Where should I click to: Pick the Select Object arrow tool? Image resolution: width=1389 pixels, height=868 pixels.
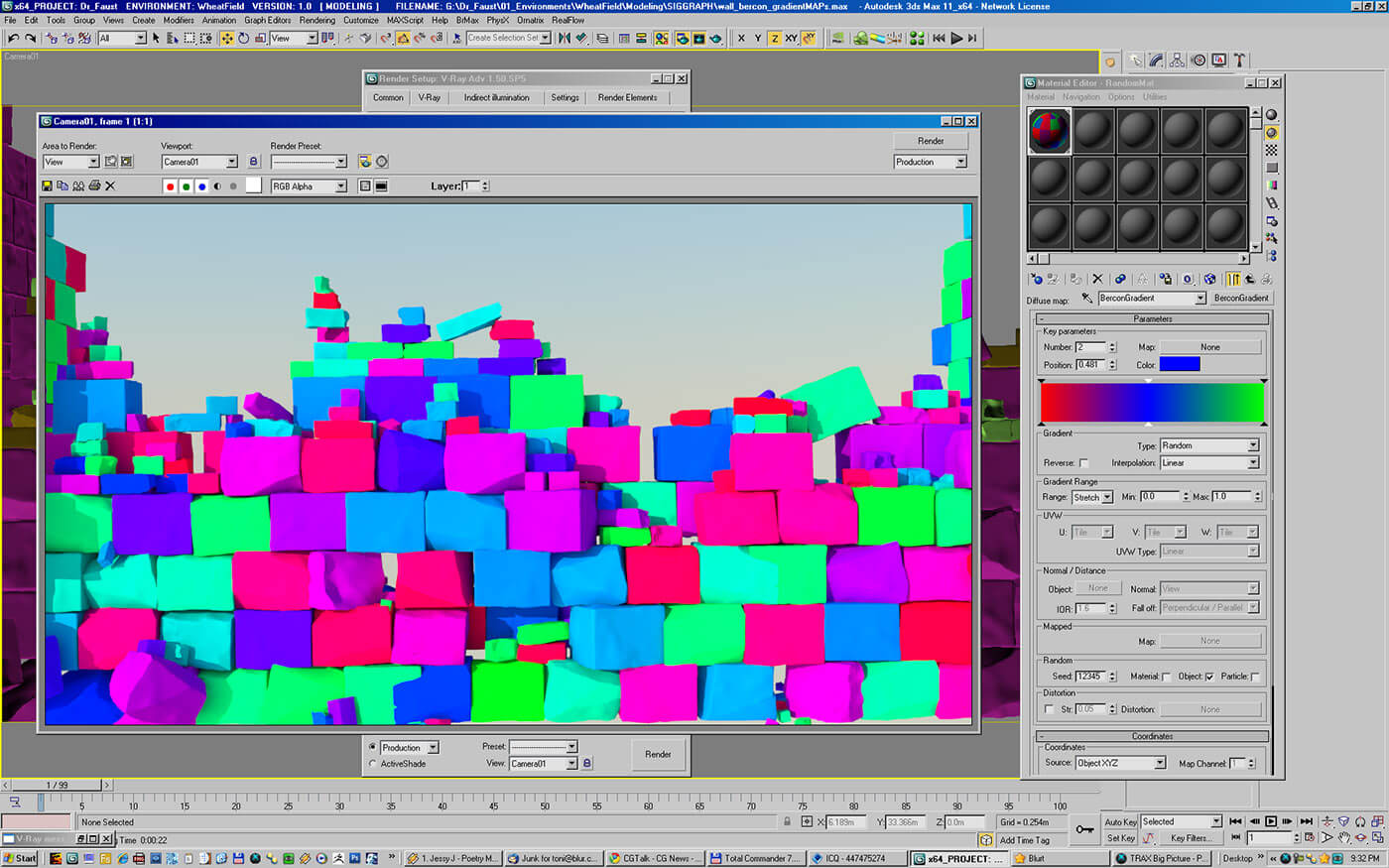[x=156, y=38]
